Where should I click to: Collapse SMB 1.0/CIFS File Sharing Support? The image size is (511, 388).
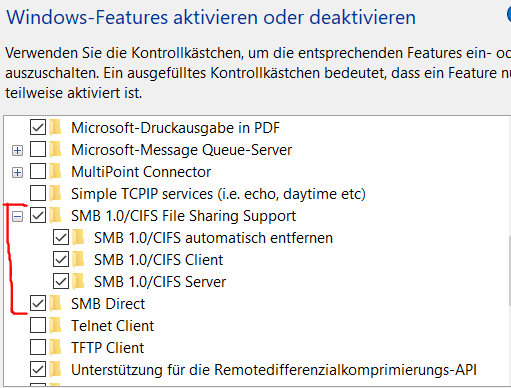(x=17, y=217)
